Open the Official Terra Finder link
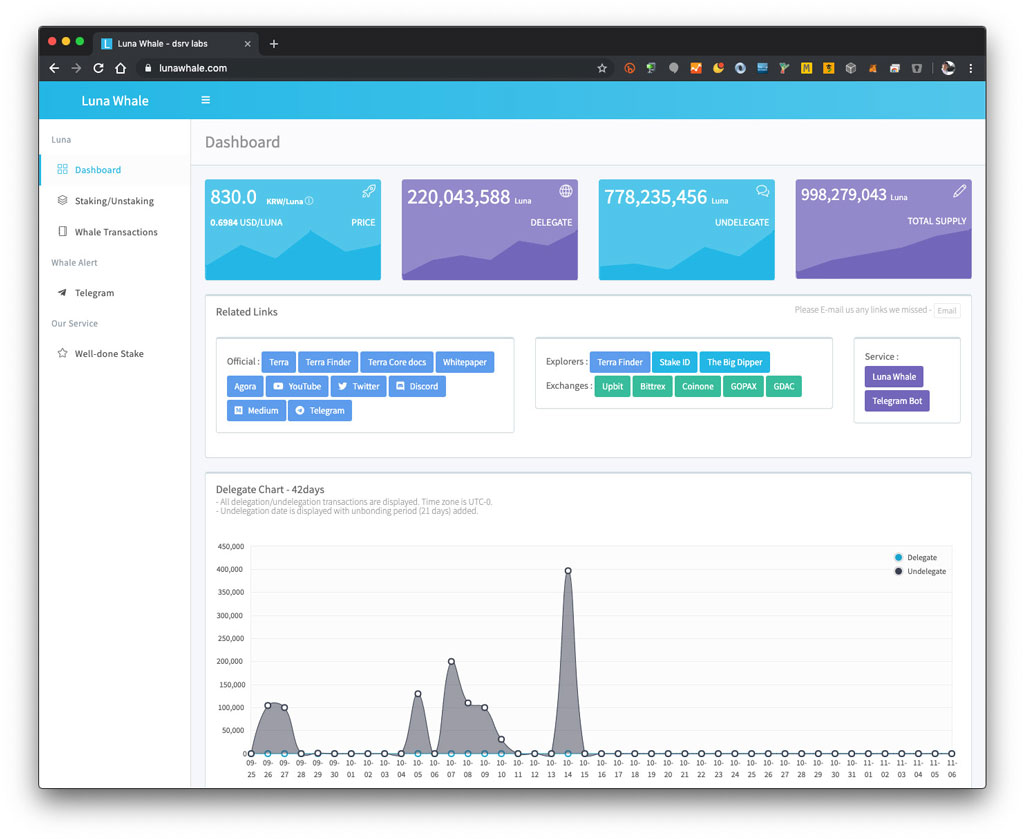Screen dimensions: 1024x839 click(328, 362)
